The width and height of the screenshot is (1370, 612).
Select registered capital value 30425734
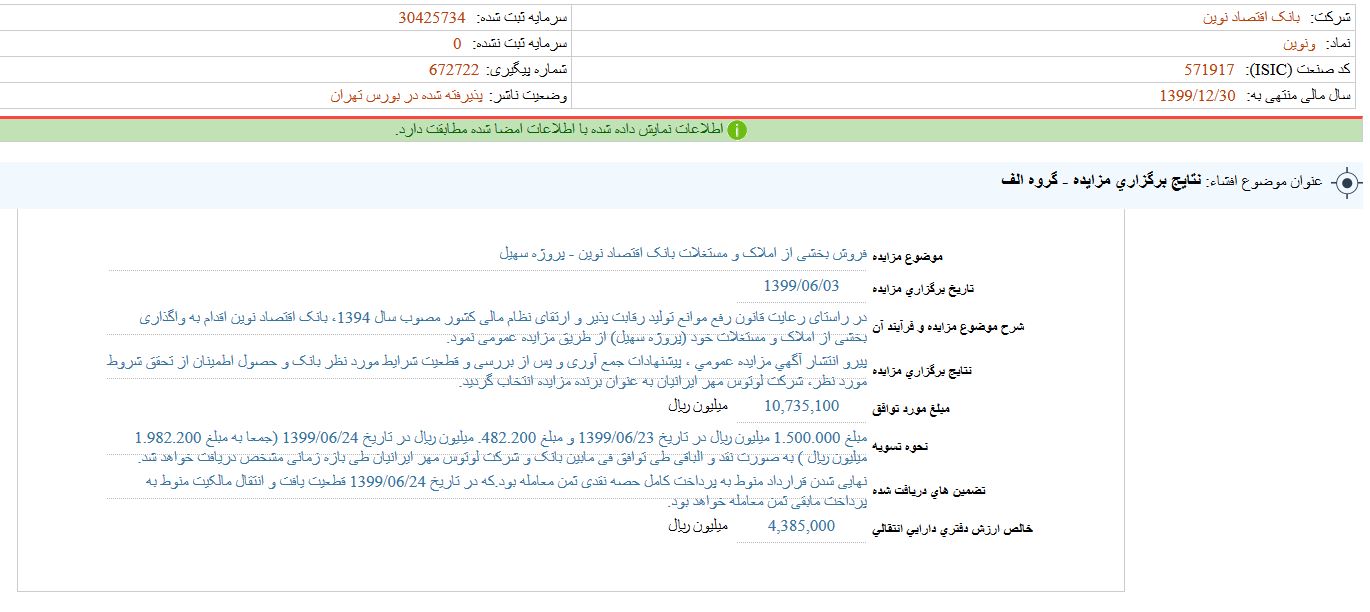tap(432, 18)
